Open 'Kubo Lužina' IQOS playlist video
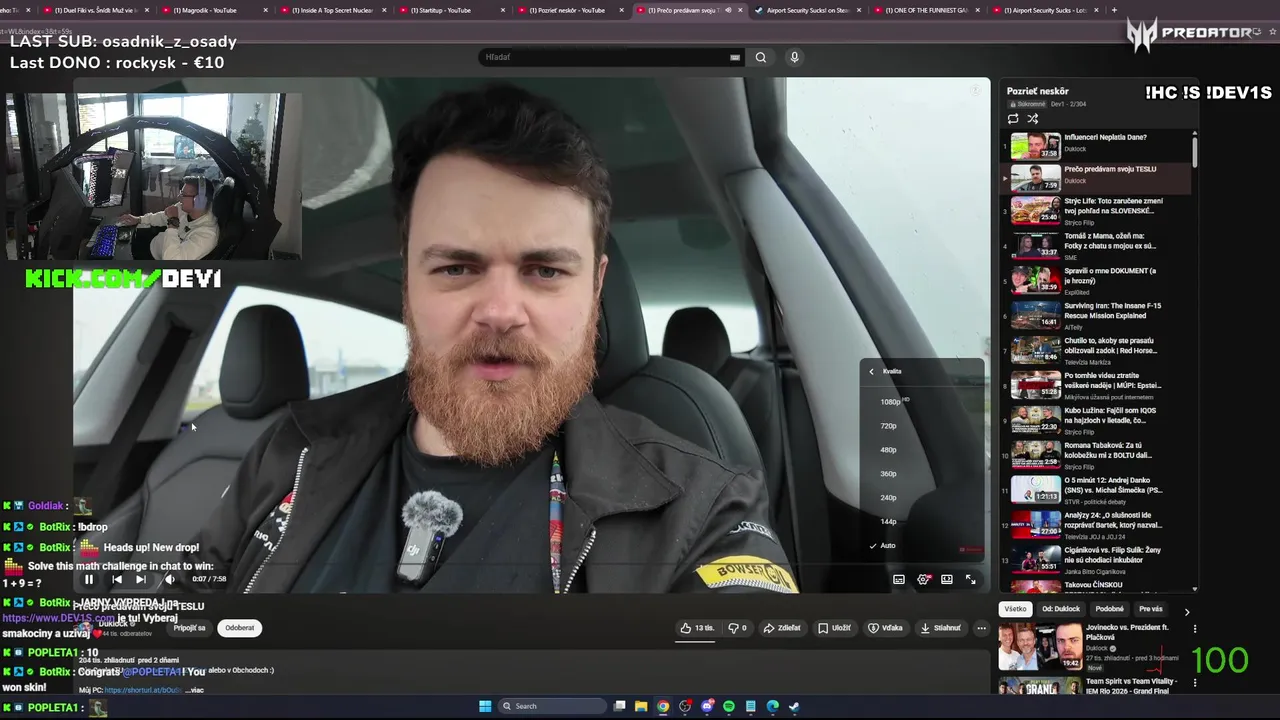 (1097, 420)
